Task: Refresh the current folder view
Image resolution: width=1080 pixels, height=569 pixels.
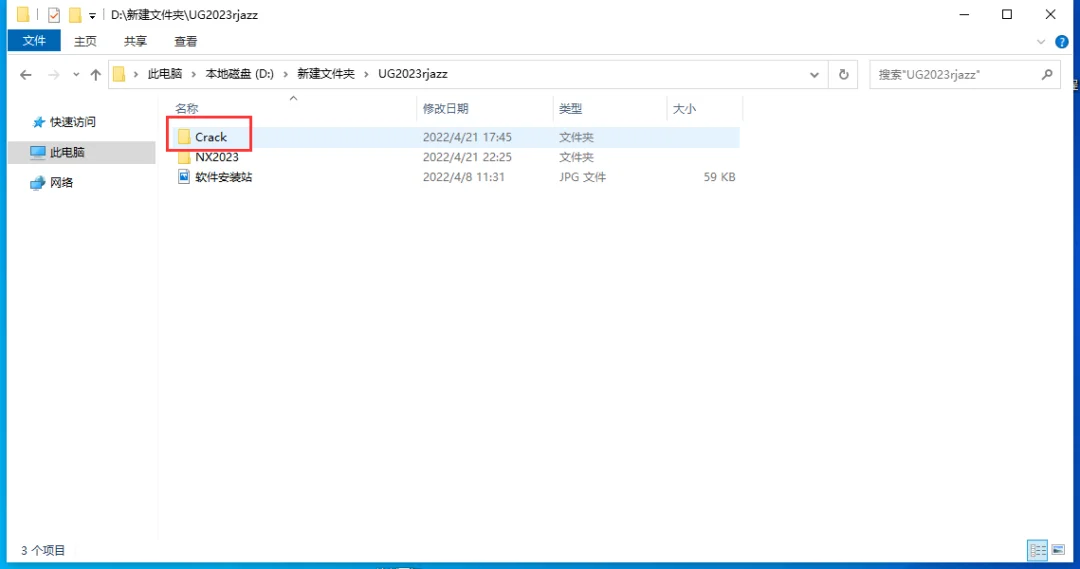Action: [843, 74]
